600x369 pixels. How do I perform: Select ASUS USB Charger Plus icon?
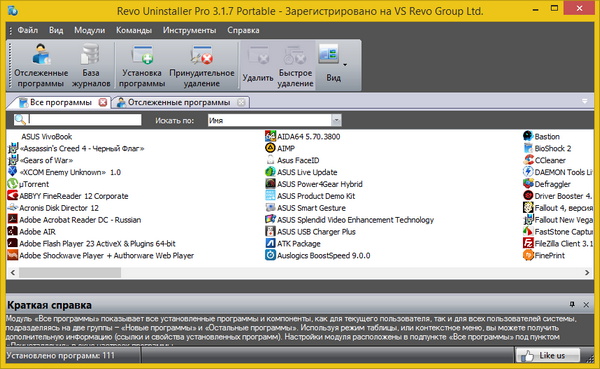click(x=271, y=232)
